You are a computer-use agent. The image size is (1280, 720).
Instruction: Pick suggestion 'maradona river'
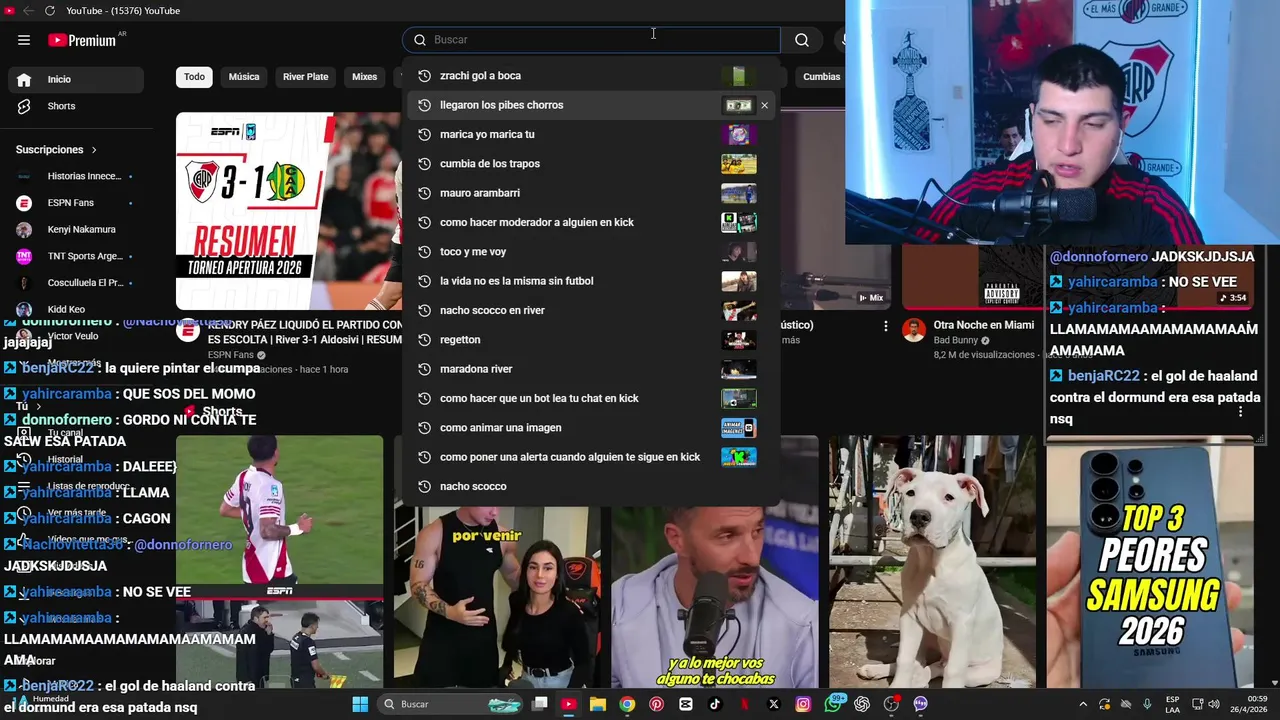591,369
